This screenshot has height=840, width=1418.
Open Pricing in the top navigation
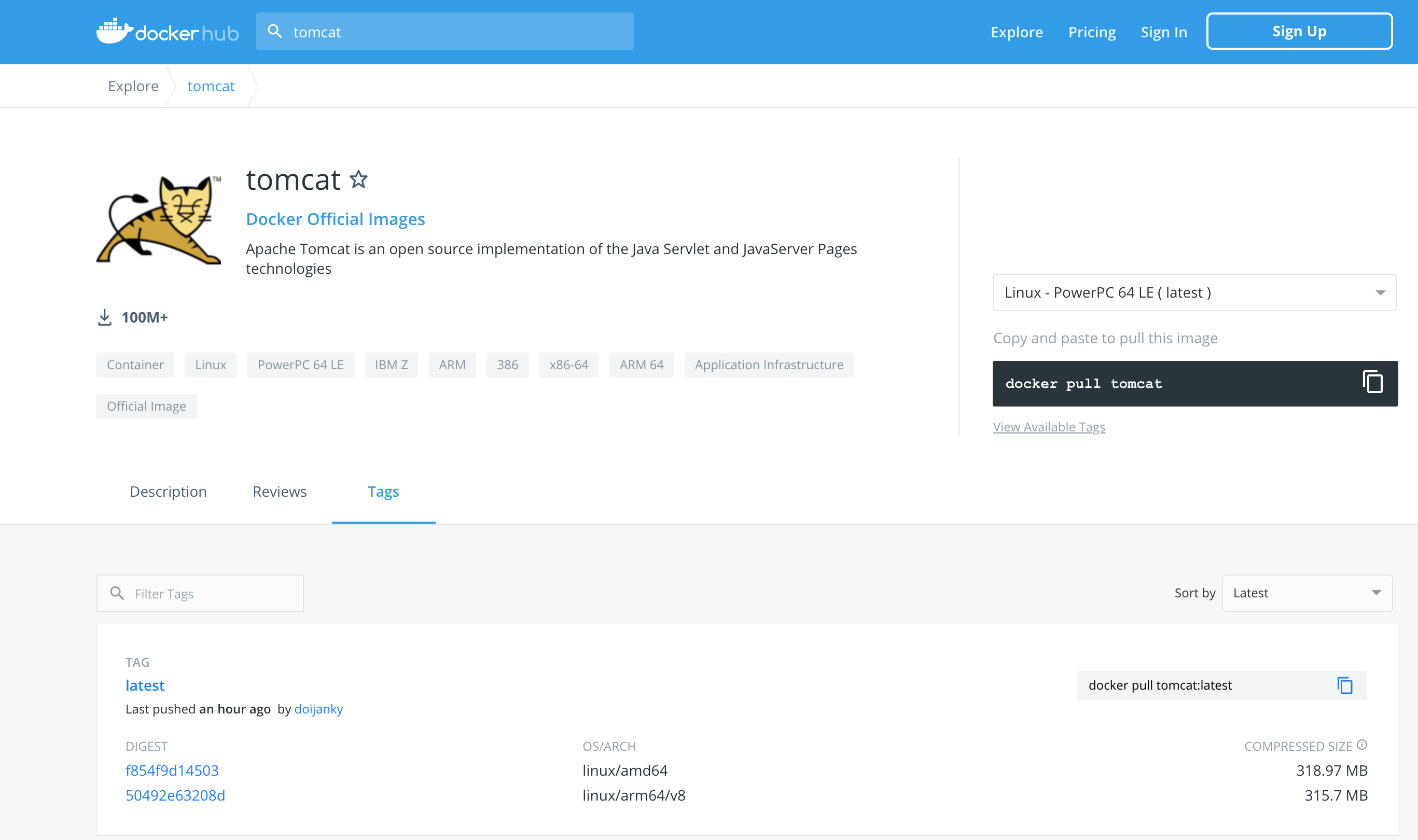click(x=1092, y=32)
